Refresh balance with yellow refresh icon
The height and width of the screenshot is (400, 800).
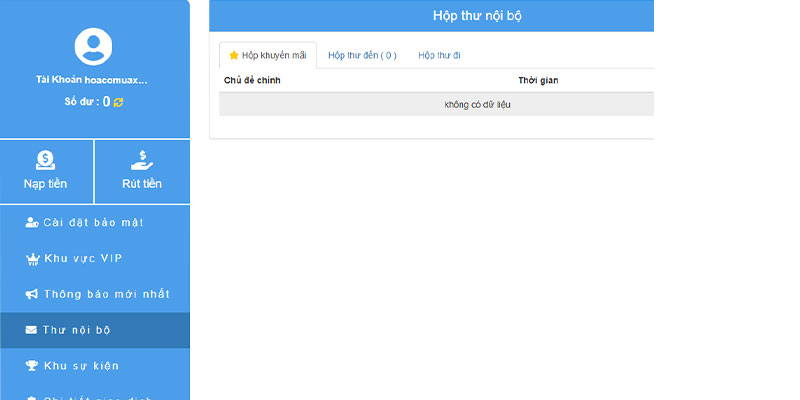[x=118, y=102]
